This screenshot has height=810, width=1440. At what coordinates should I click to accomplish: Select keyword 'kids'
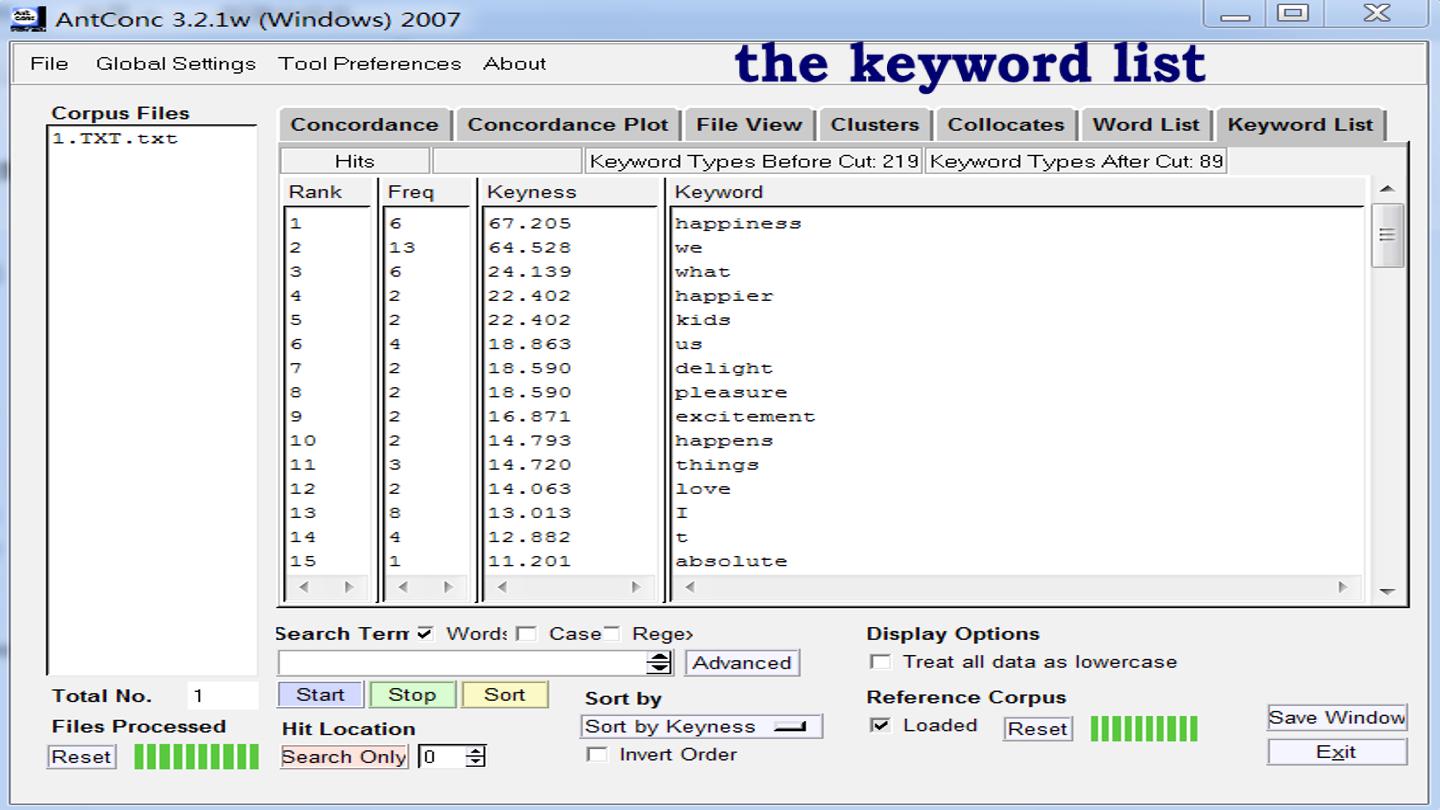coord(703,320)
